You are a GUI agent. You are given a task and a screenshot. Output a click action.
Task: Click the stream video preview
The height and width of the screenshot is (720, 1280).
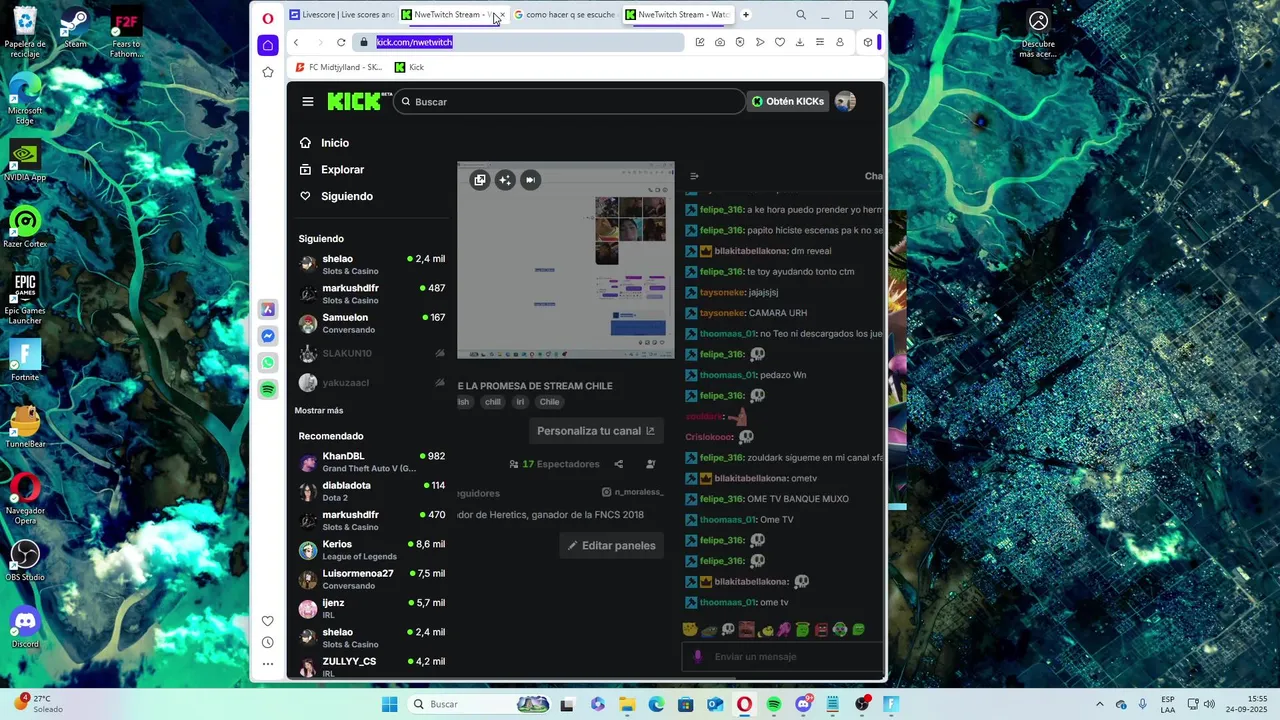[566, 260]
